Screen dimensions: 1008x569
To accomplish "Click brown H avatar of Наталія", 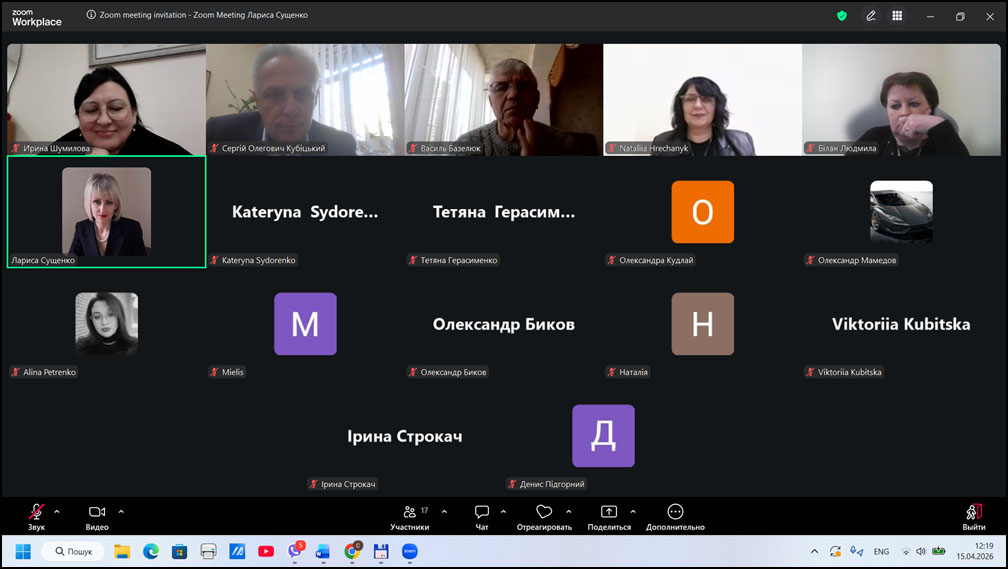I will (703, 323).
